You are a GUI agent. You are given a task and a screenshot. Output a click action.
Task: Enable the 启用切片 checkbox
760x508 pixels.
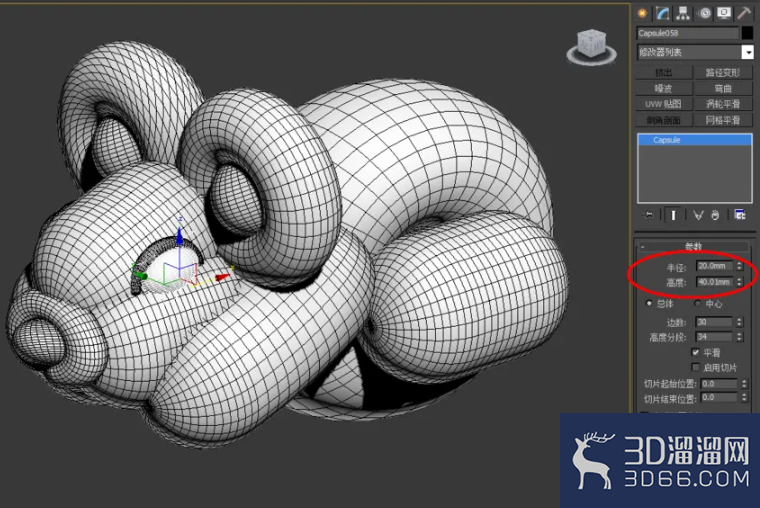click(696, 367)
